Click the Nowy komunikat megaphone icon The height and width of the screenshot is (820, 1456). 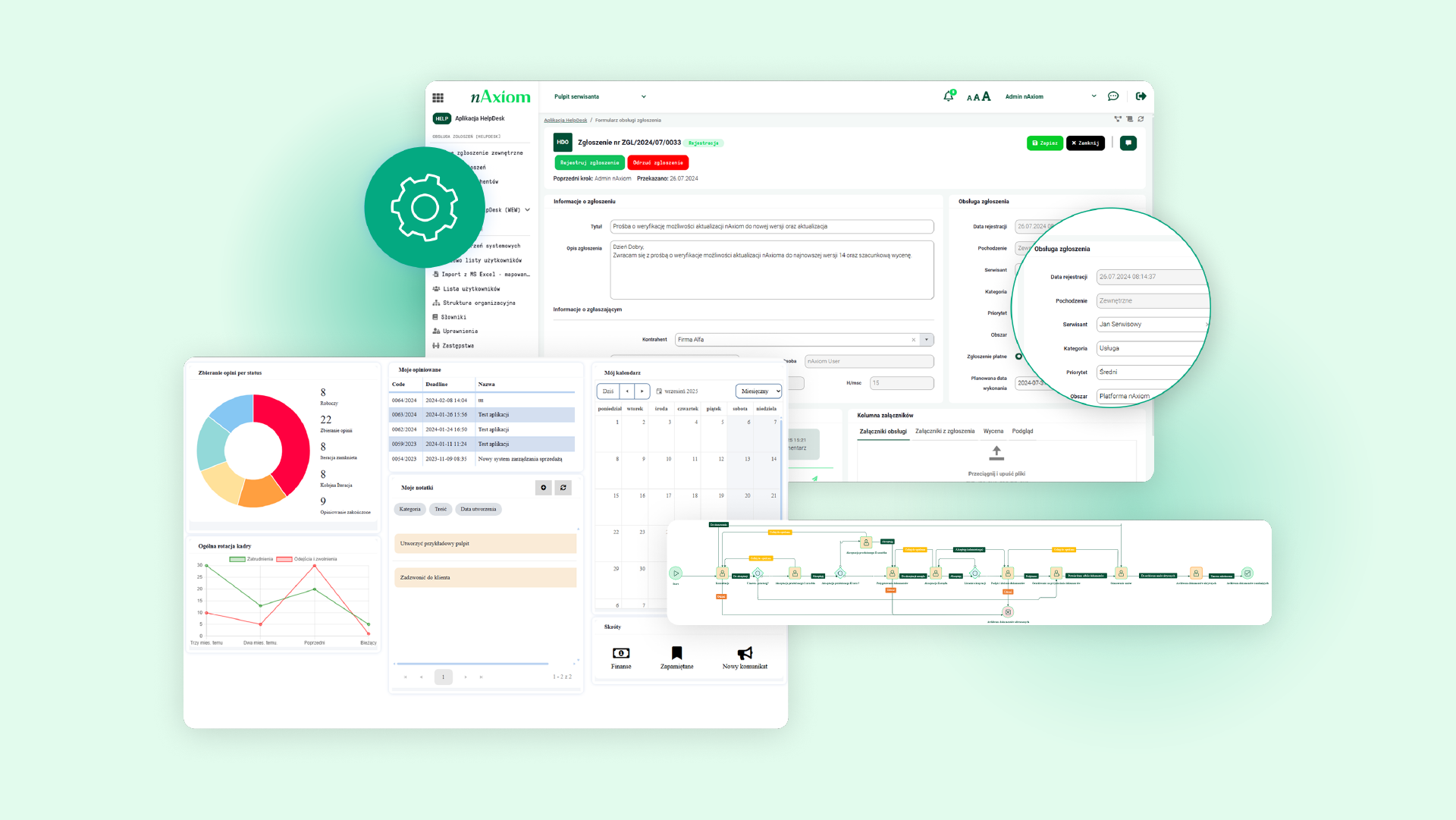(745, 654)
